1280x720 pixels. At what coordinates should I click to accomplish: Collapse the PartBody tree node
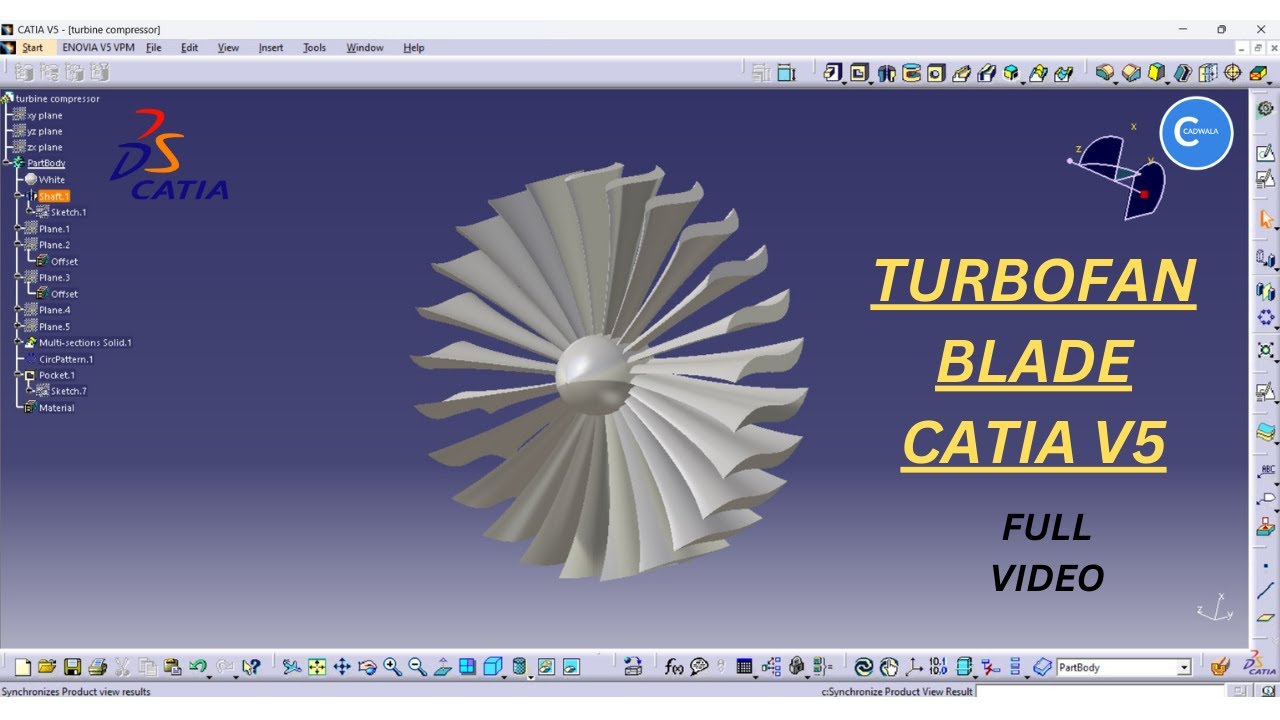[x=7, y=163]
